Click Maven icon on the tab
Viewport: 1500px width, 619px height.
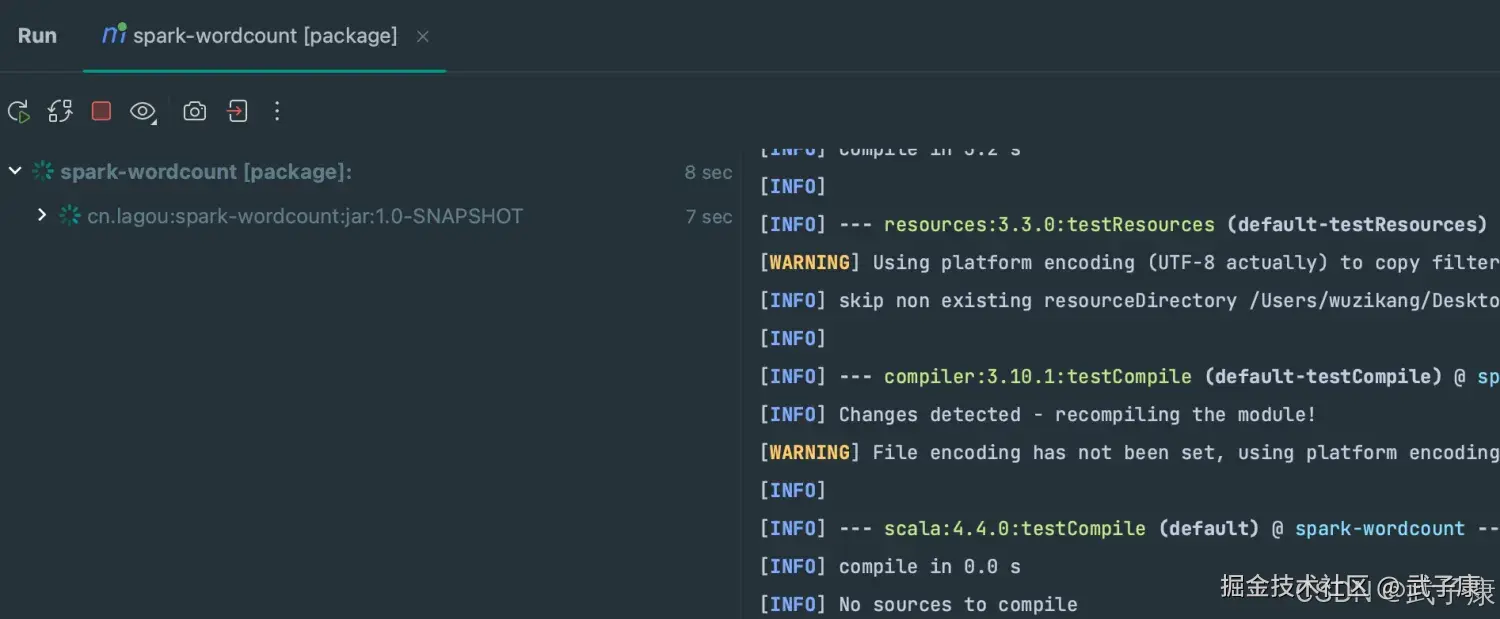click(114, 35)
